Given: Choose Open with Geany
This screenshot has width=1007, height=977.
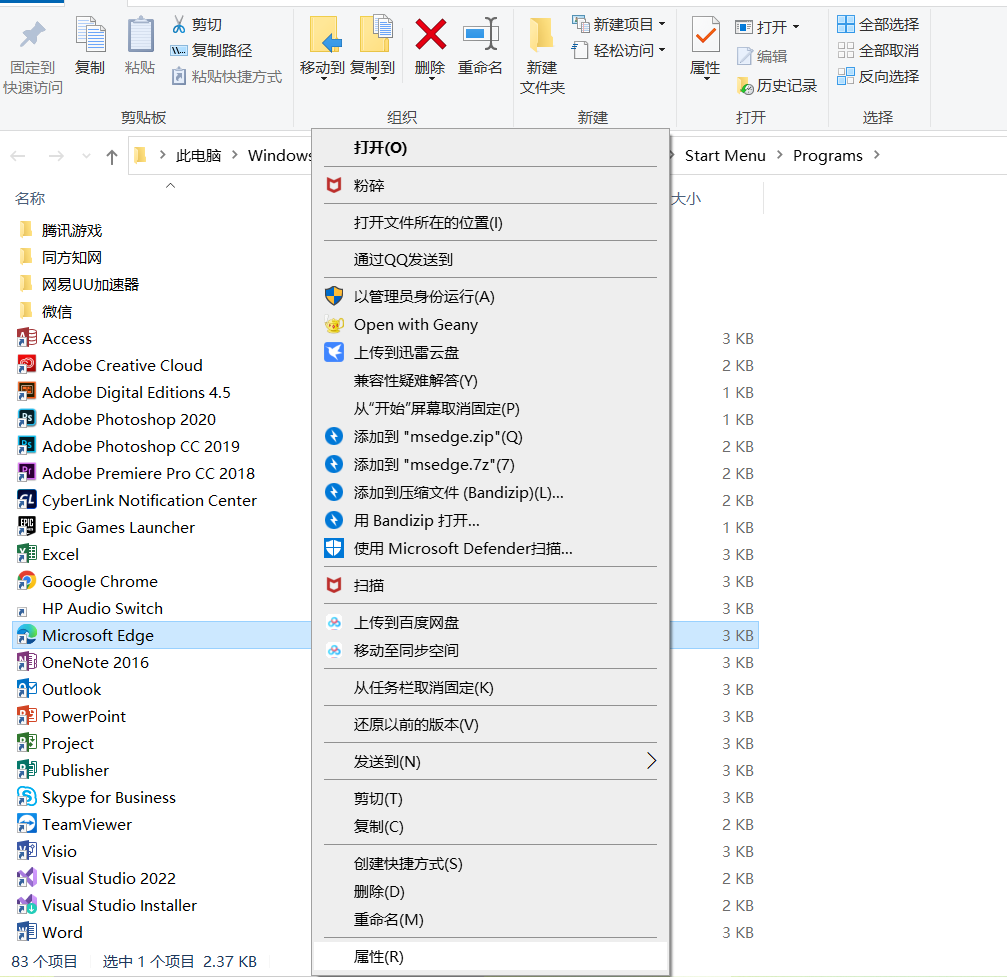Looking at the screenshot, I should [x=491, y=325].
